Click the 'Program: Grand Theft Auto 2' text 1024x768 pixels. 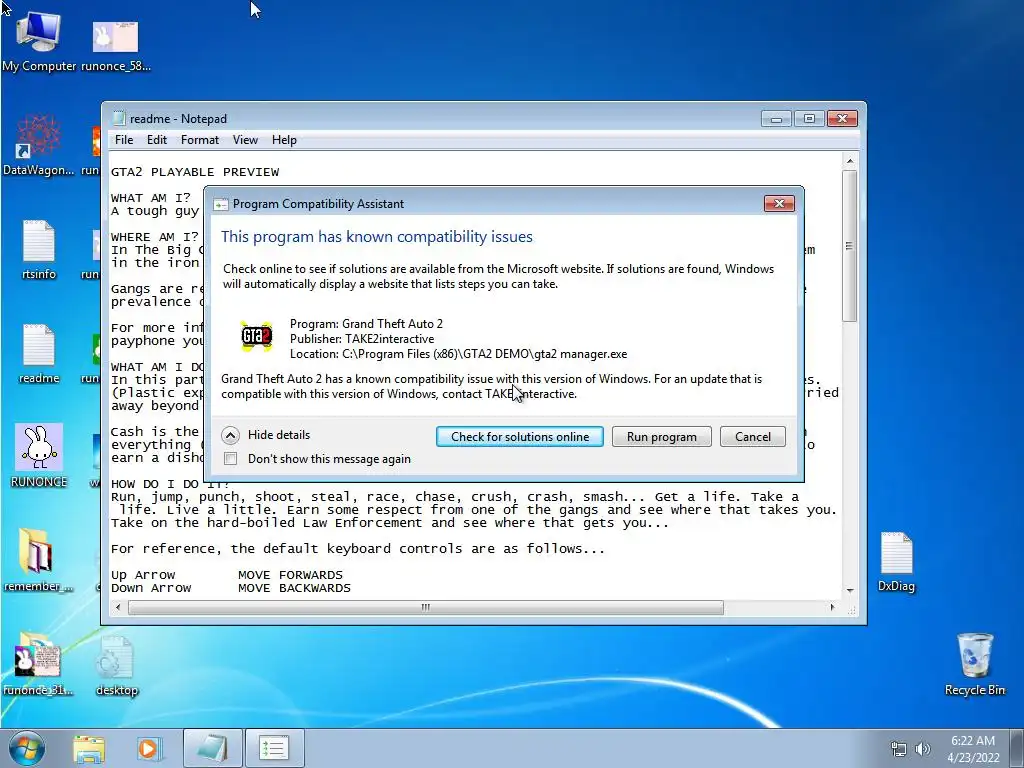coord(366,324)
